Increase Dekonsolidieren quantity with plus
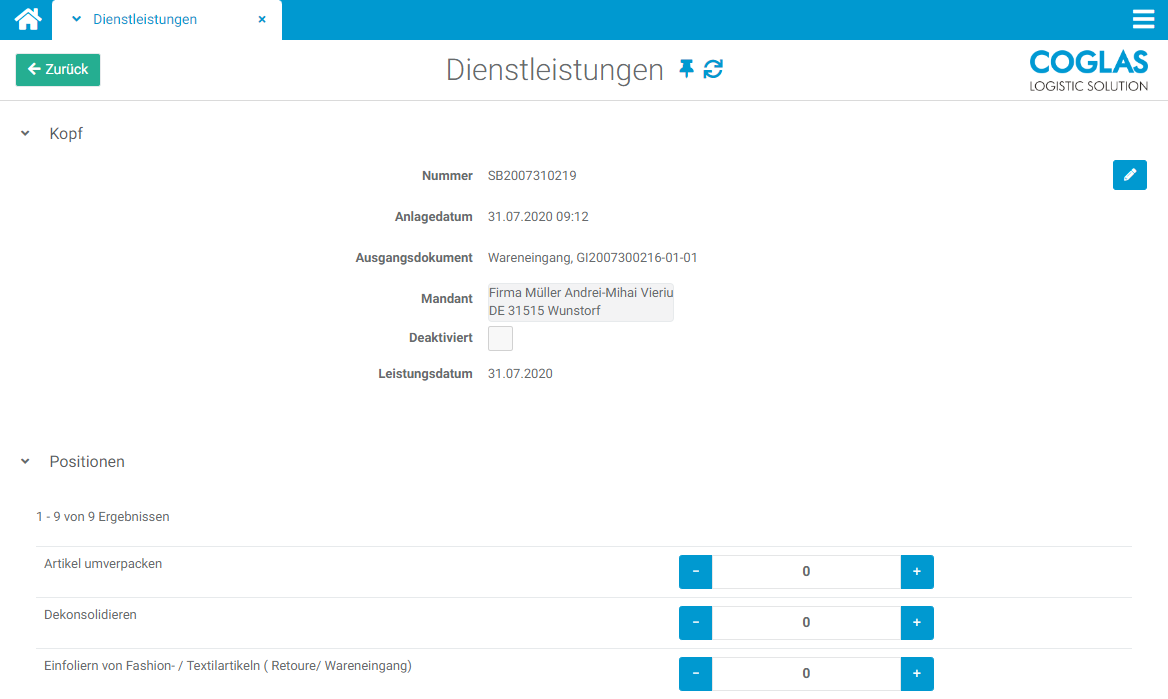This screenshot has height=699, width=1168. click(x=916, y=623)
